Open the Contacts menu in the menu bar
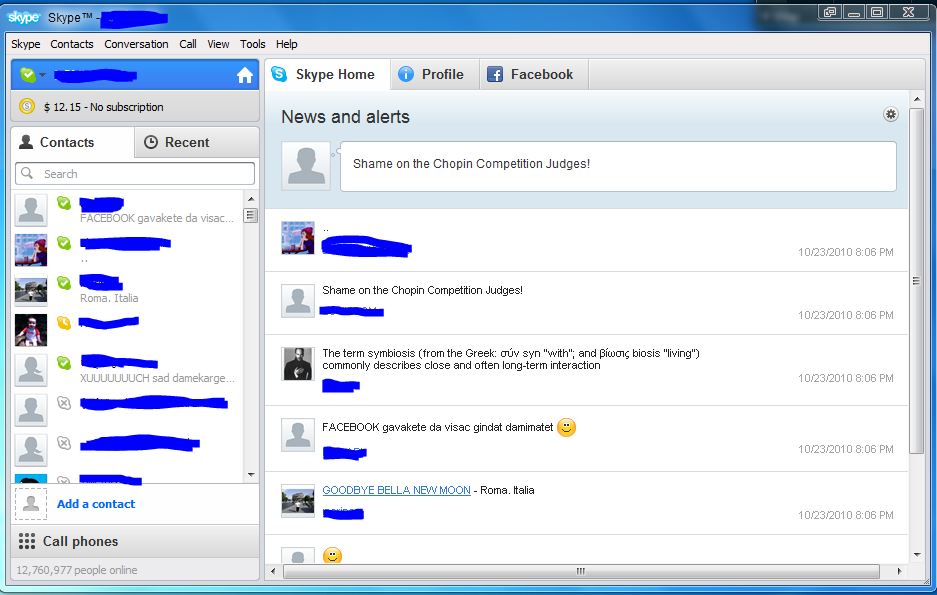This screenshot has width=937, height=595. 72,44
